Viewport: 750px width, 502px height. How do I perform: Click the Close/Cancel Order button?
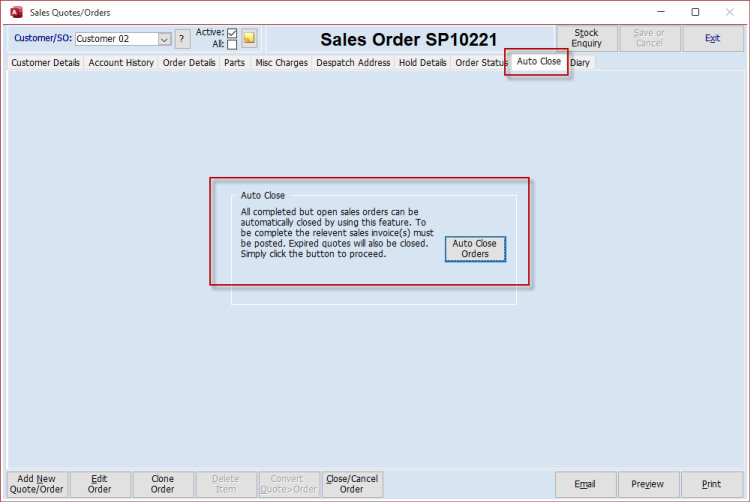point(352,484)
